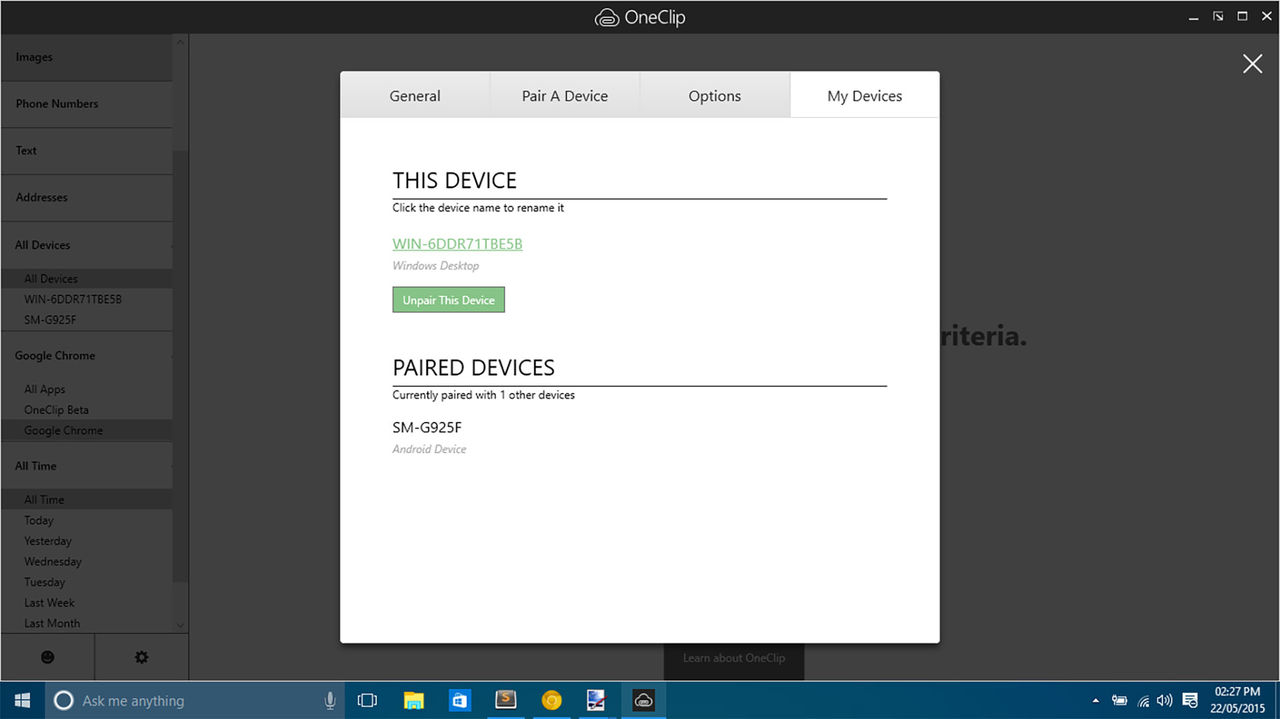Filter clips to Last Month
This screenshot has width=1280, height=719.
click(x=87, y=623)
